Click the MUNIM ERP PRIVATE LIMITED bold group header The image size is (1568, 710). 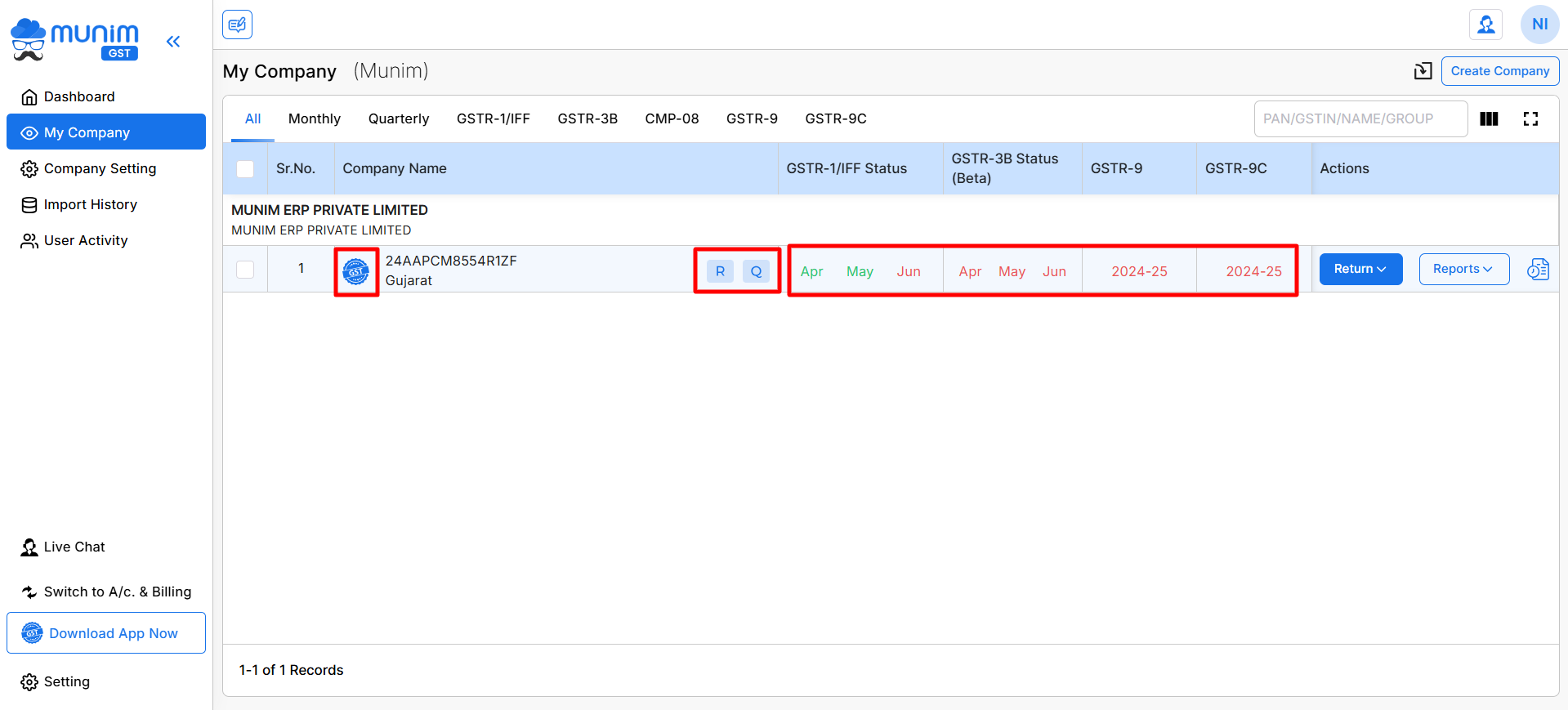[x=329, y=211]
